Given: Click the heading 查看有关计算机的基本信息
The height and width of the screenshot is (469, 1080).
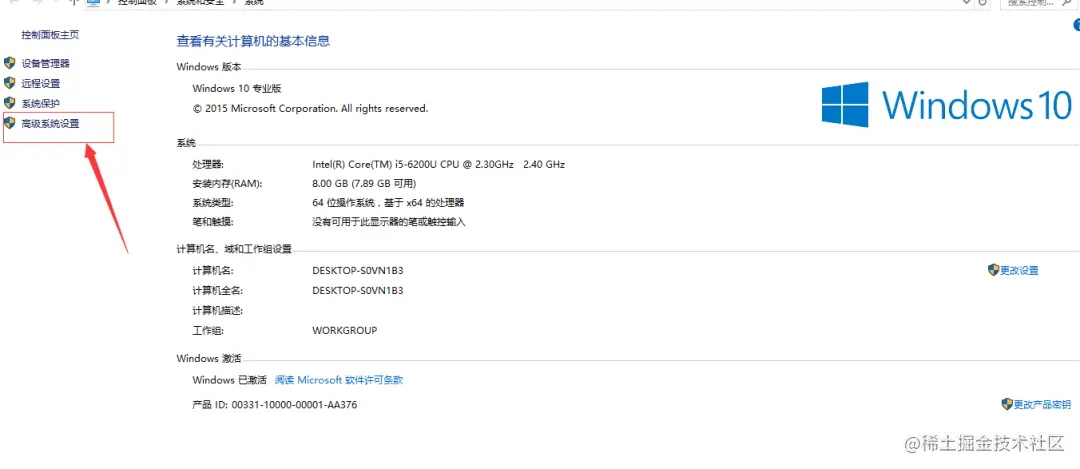Looking at the screenshot, I should (x=253, y=41).
